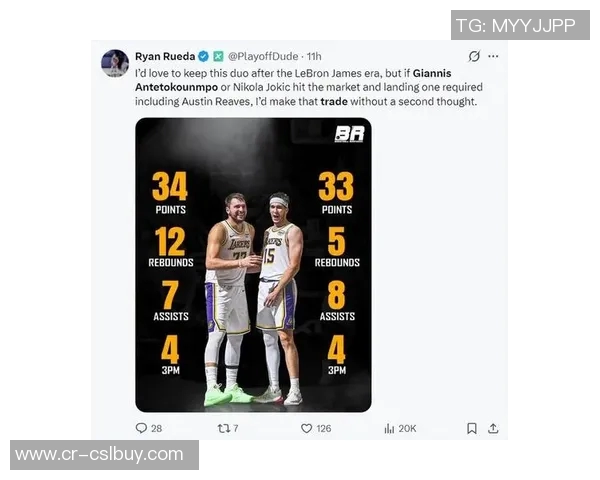Screen dimensions: 600x480
Task: Click the reply comment bubble icon
Action: 141,428
